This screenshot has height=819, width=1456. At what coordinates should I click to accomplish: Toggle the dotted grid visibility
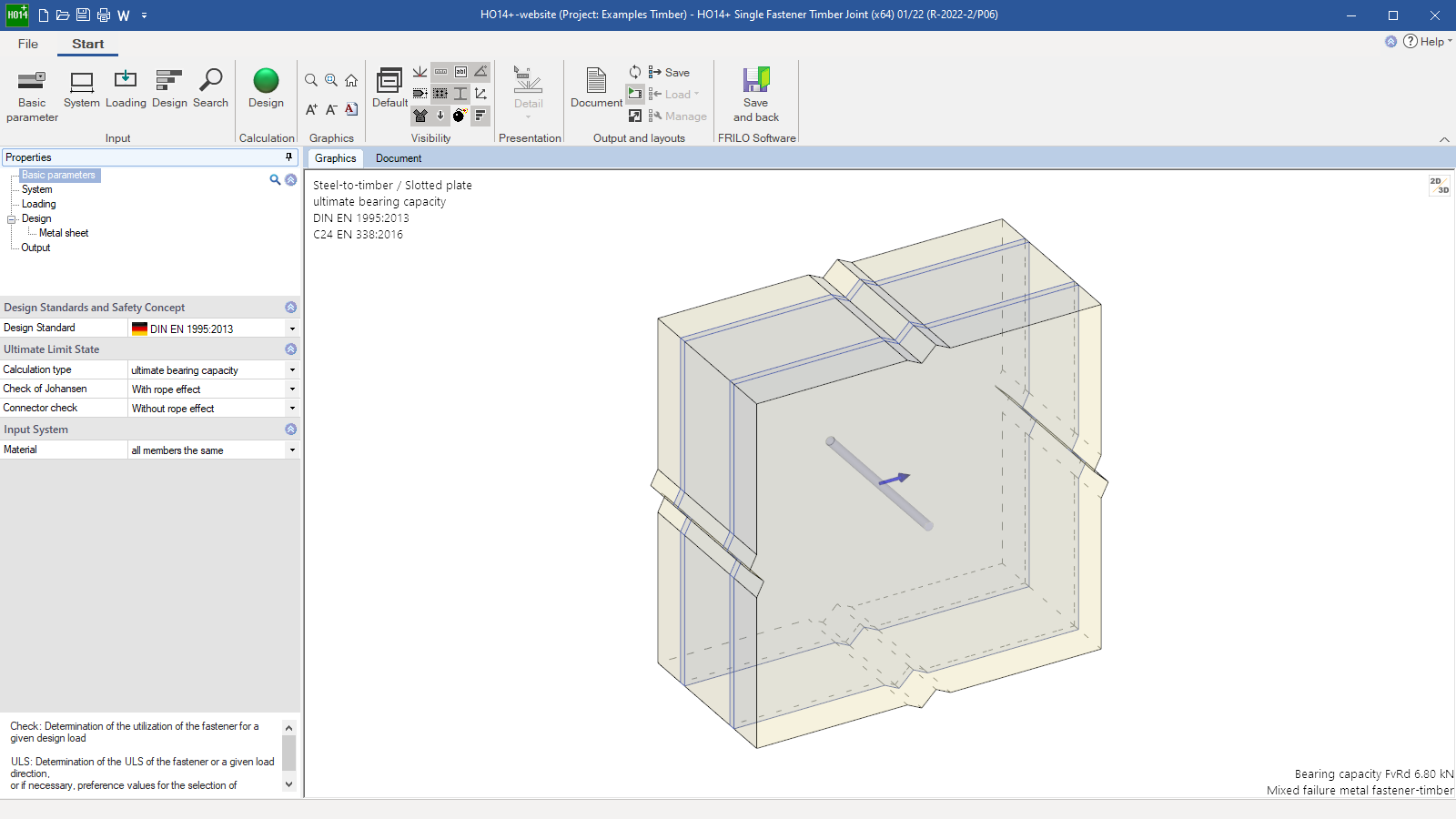coord(440,94)
